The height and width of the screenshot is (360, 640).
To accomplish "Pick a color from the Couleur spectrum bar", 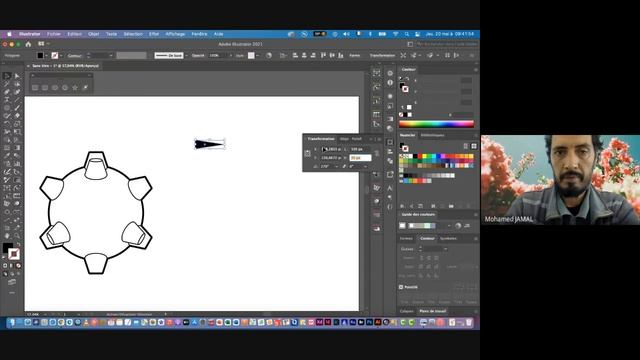I will coord(436,124).
